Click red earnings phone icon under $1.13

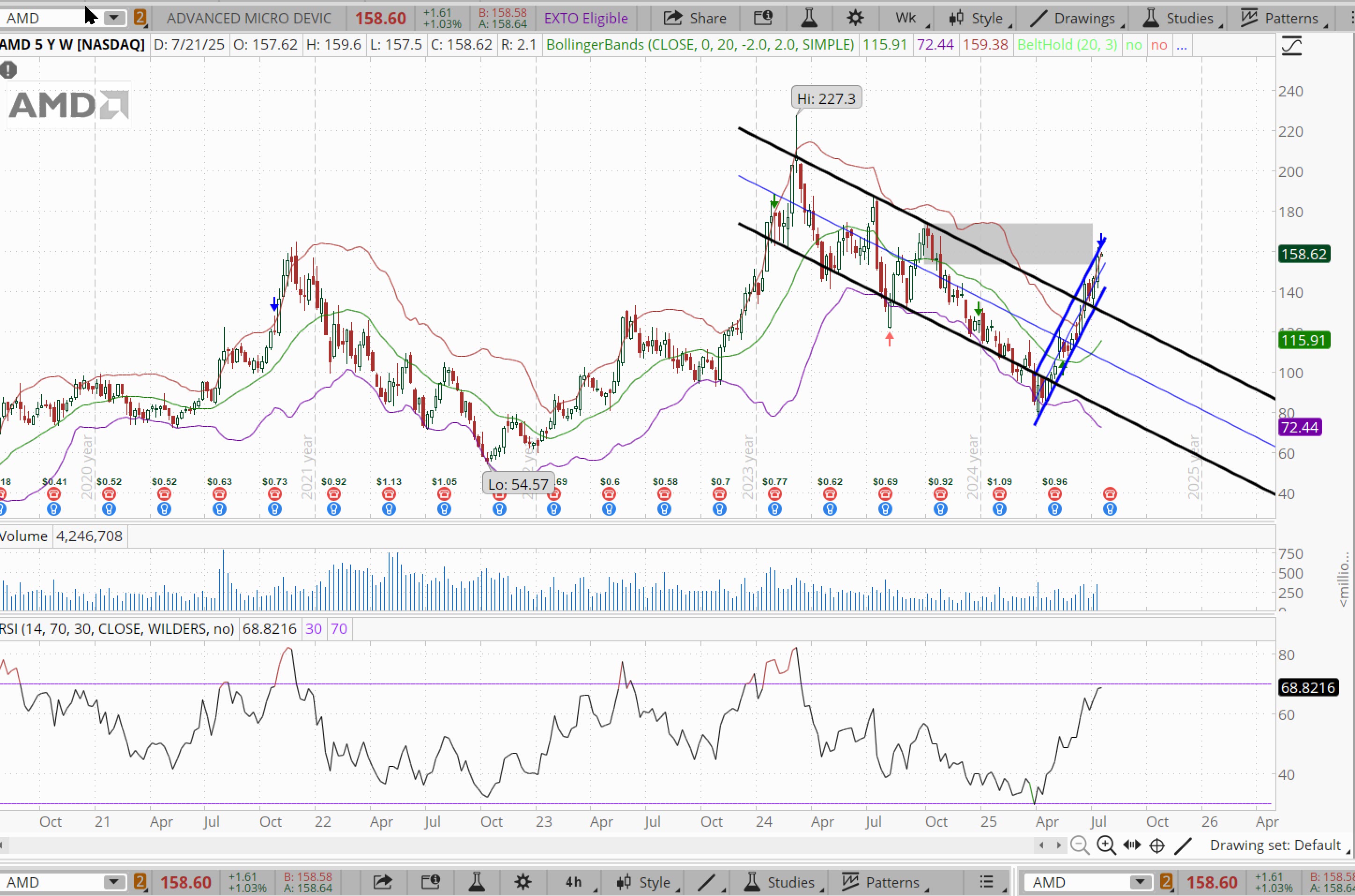(x=389, y=494)
